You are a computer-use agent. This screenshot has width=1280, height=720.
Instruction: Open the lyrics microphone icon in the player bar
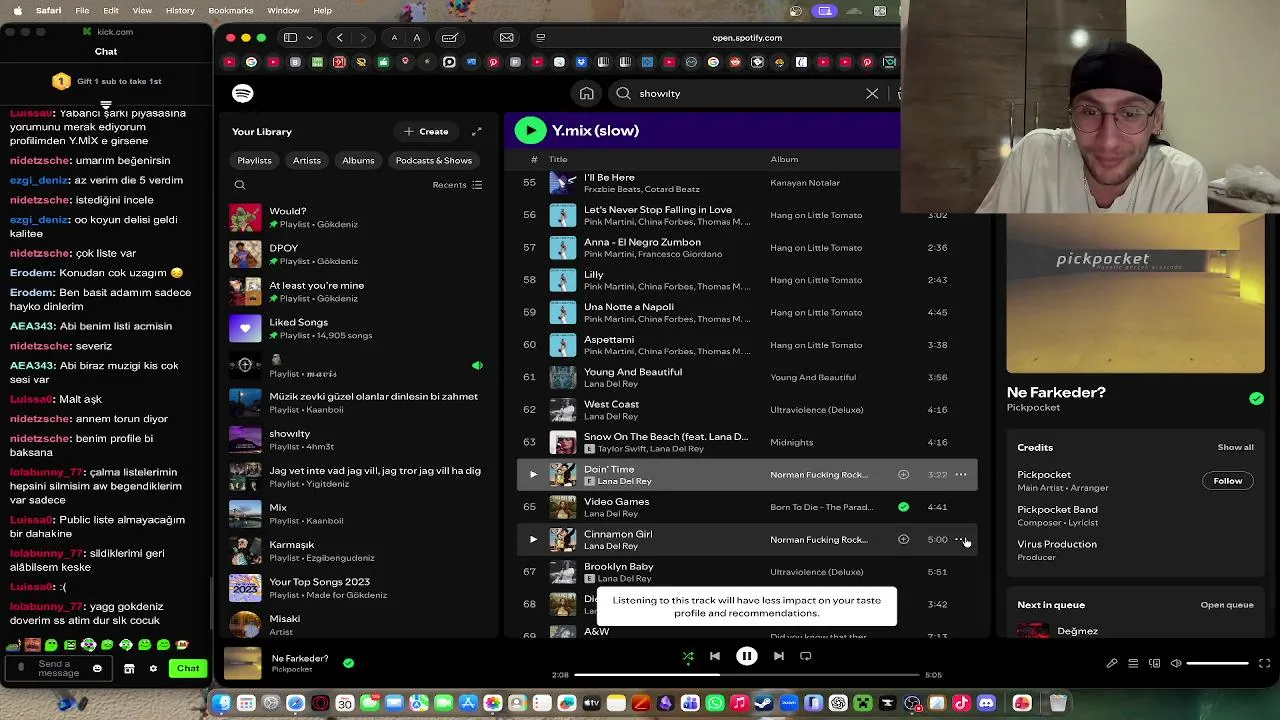(x=1111, y=663)
